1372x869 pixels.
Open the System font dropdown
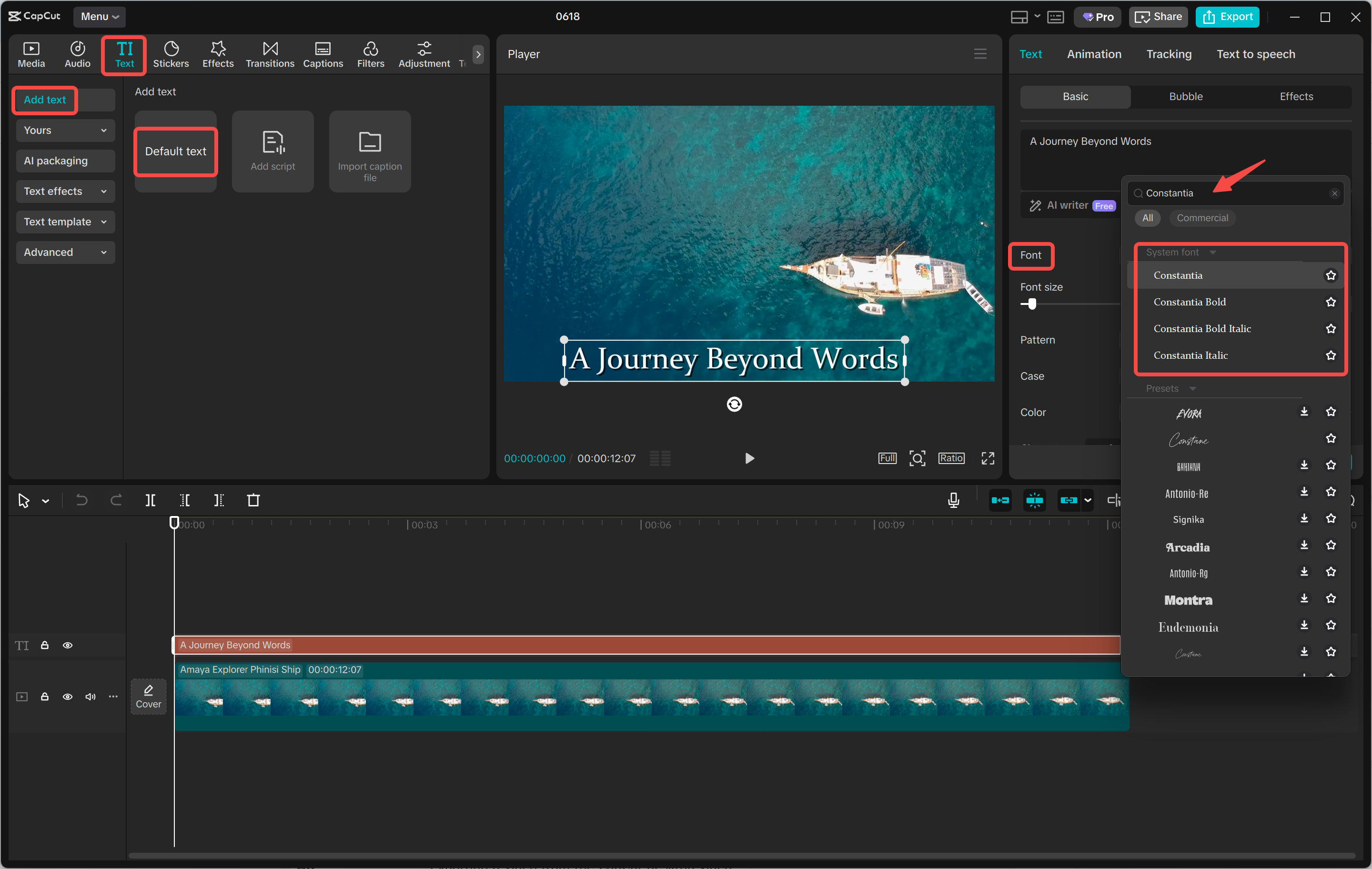click(1180, 252)
